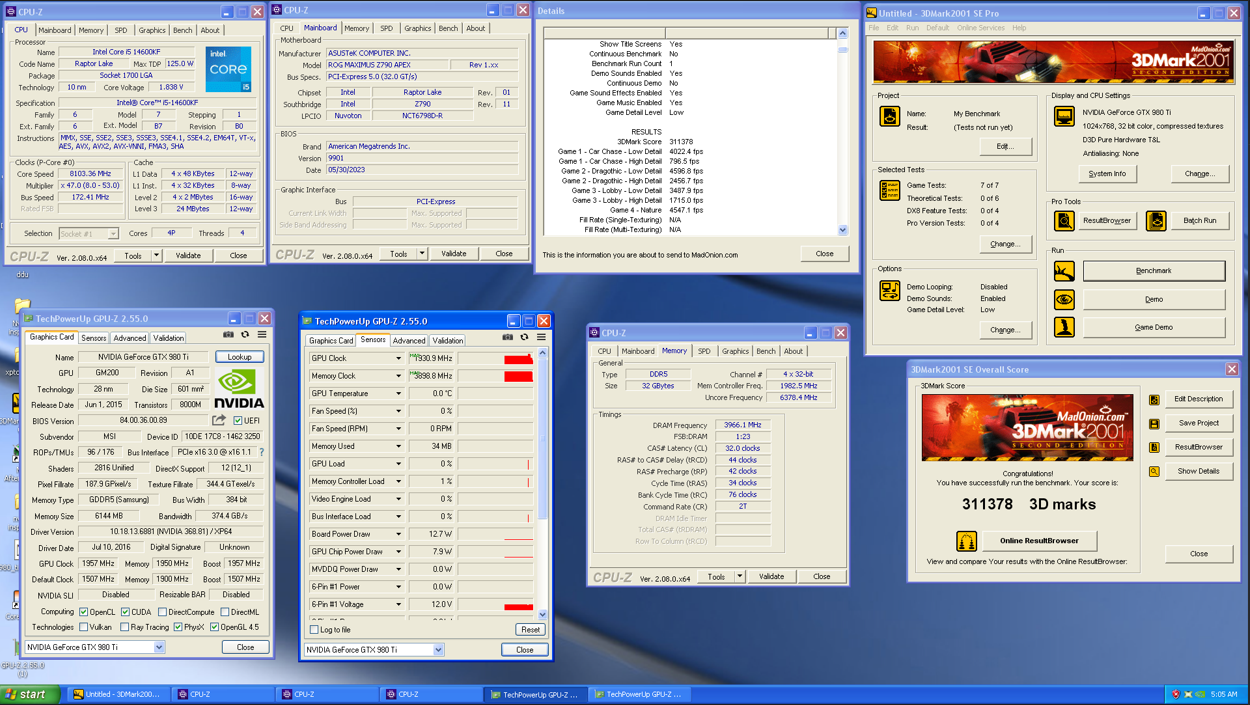The height and width of the screenshot is (705, 1250).
Task: Click Close in the Details window
Action: (824, 254)
